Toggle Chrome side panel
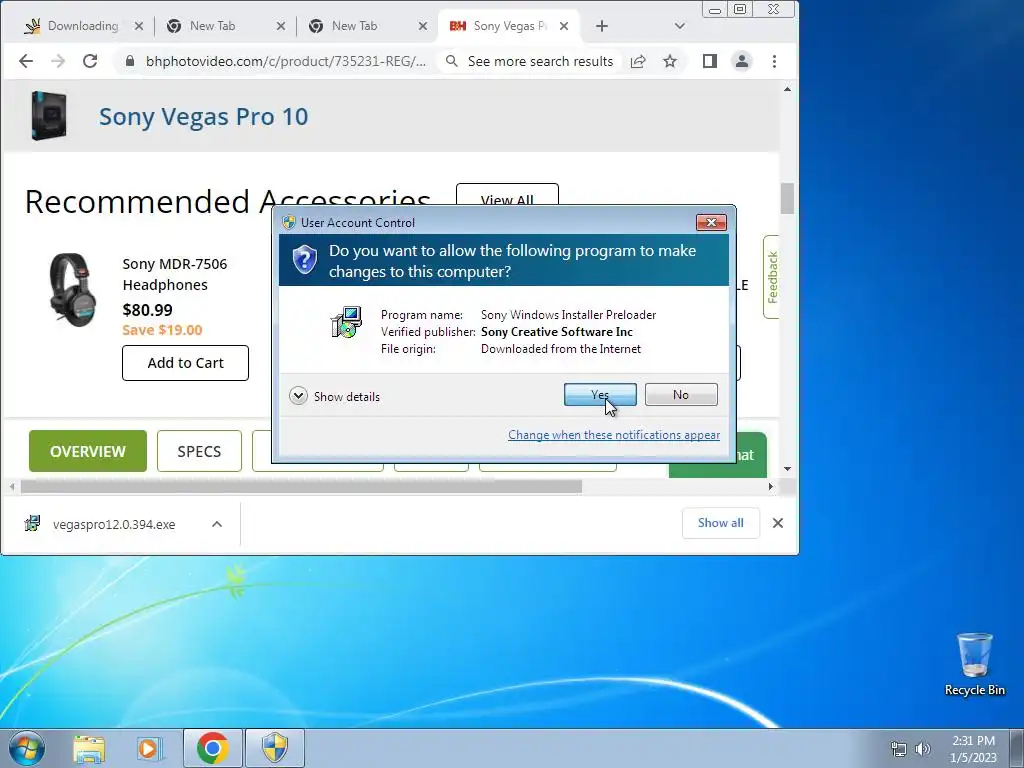The width and height of the screenshot is (1024, 768). point(710,61)
